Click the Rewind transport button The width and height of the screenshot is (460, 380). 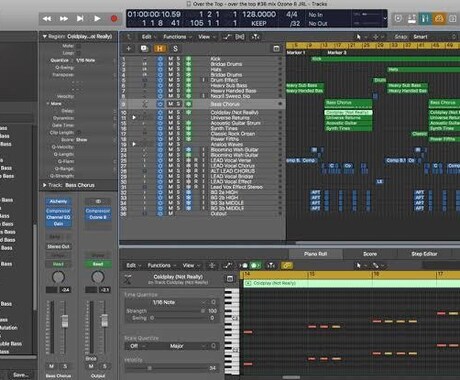[47, 19]
